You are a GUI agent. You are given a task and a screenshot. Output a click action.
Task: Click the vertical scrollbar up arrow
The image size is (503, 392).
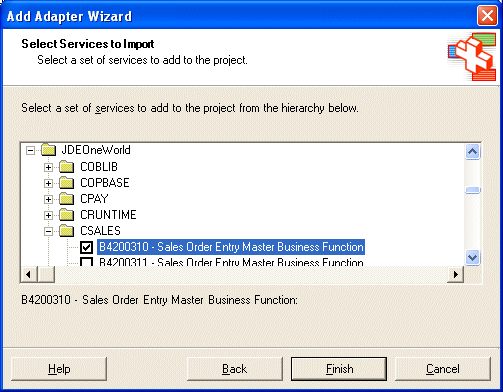[473, 152]
